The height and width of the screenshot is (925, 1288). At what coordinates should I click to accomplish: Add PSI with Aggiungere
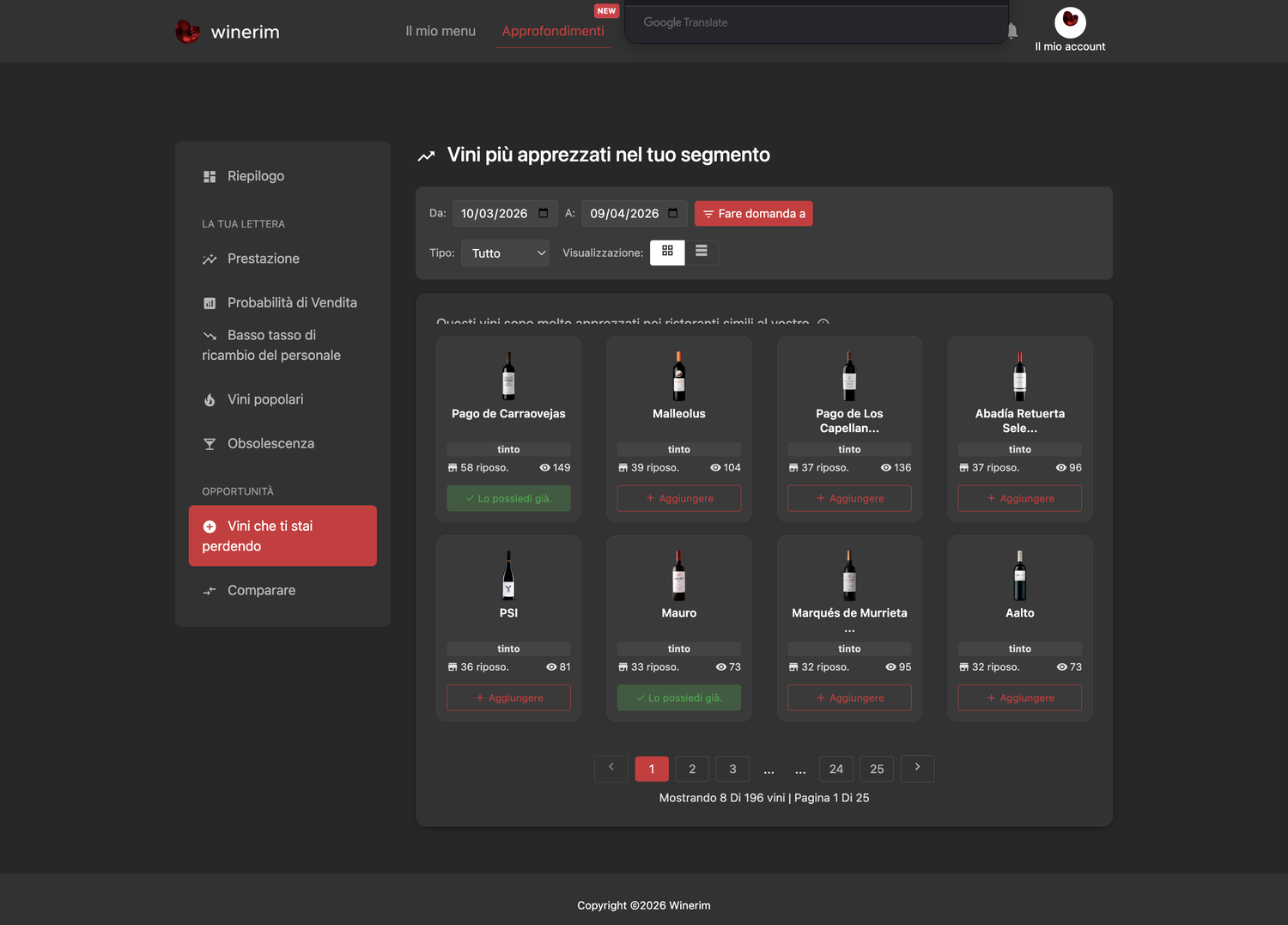[x=508, y=697]
